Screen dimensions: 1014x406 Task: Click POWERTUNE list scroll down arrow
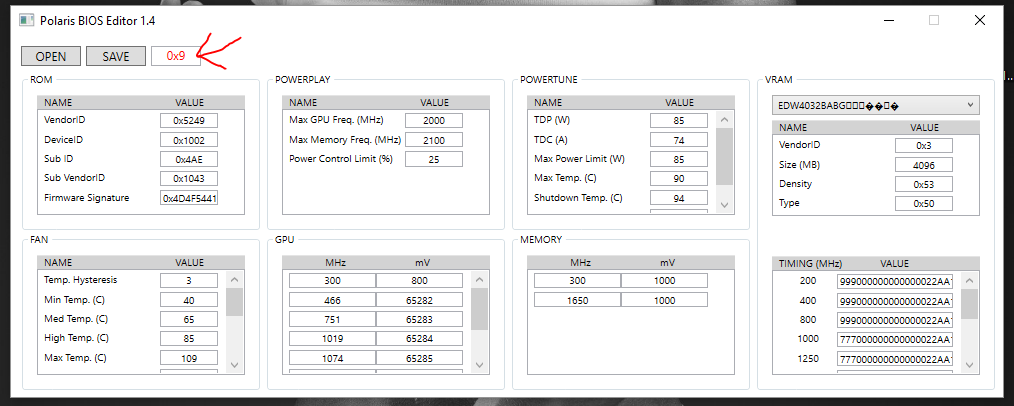(724, 205)
